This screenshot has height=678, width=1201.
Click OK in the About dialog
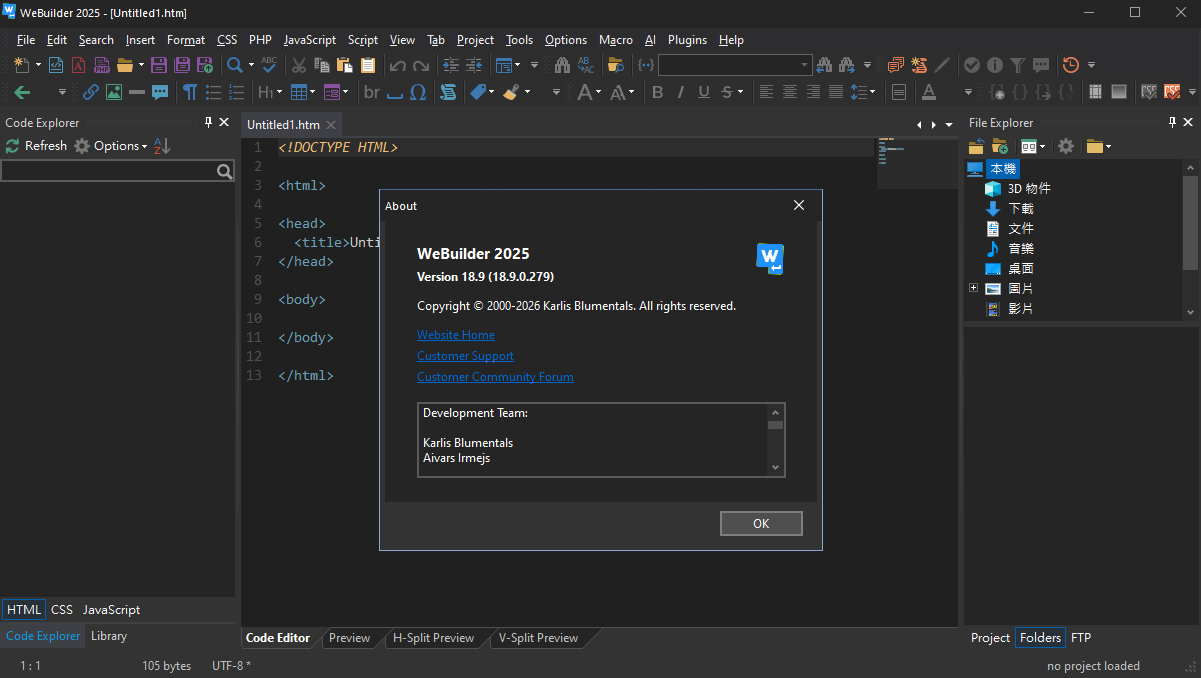click(x=761, y=523)
